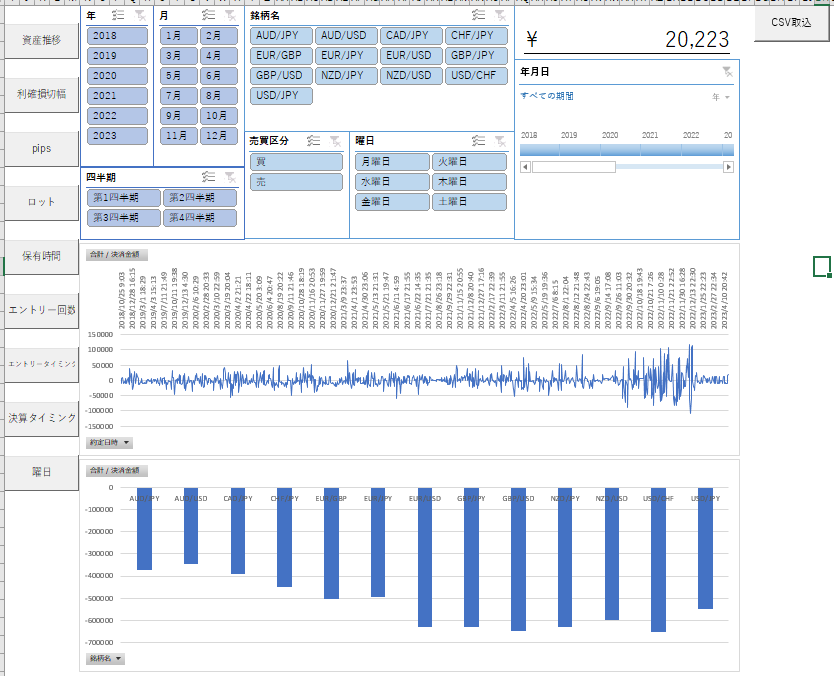The width and height of the screenshot is (834, 676).
Task: Open the 約定日時 field filter dropdown
Action: coord(110,443)
